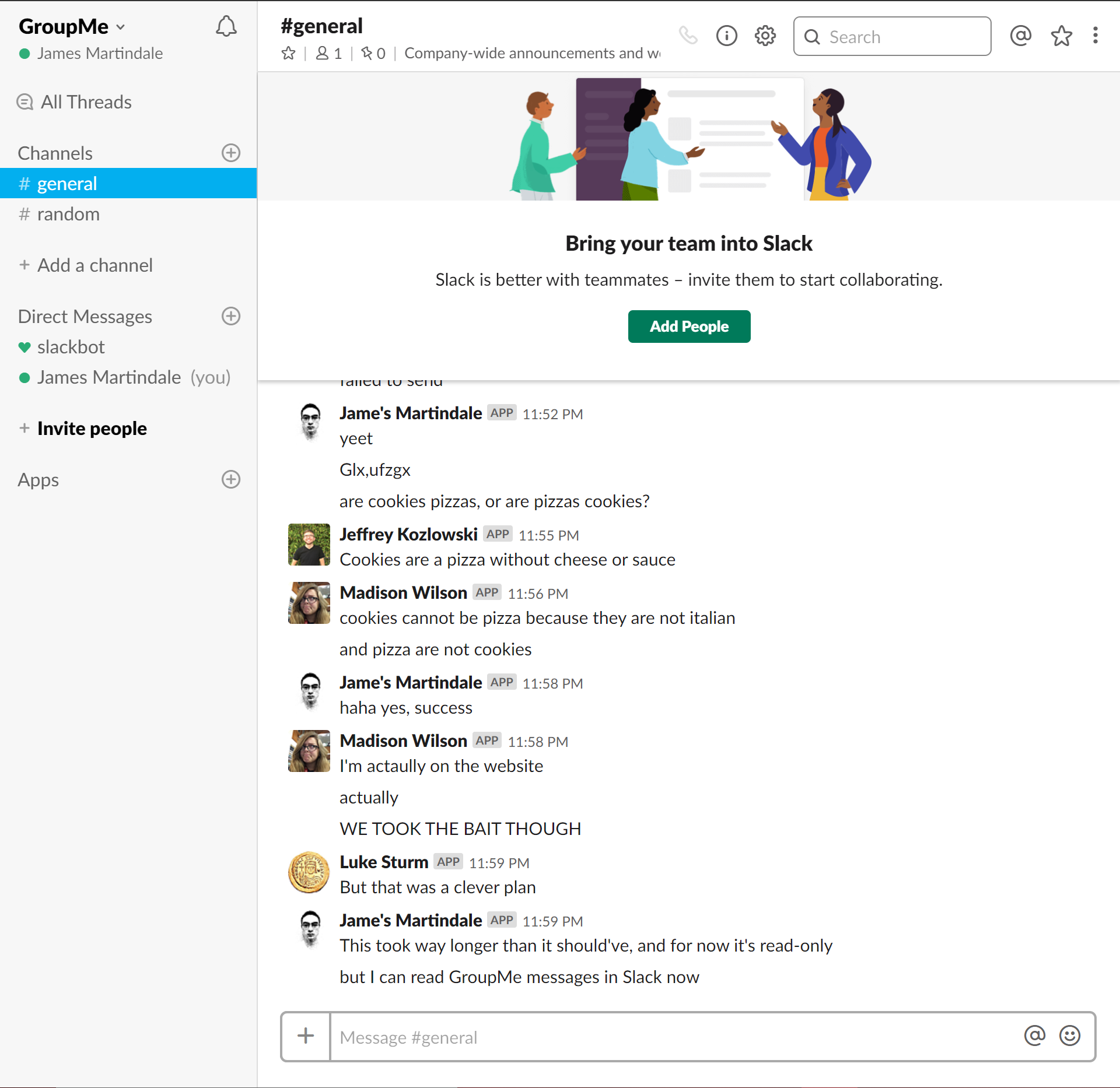Open channel details info icon
The image size is (1120, 1088).
(x=726, y=36)
